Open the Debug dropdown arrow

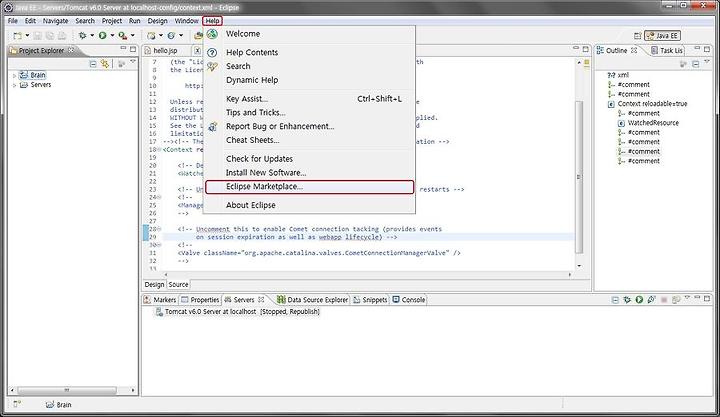tap(92, 35)
